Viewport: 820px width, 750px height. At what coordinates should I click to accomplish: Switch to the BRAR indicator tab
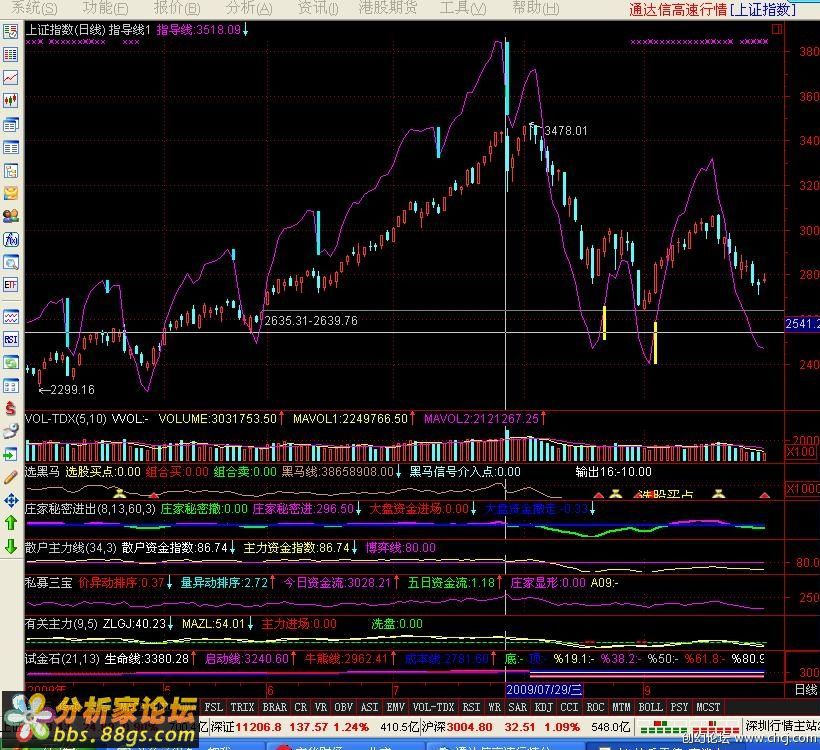click(x=275, y=707)
